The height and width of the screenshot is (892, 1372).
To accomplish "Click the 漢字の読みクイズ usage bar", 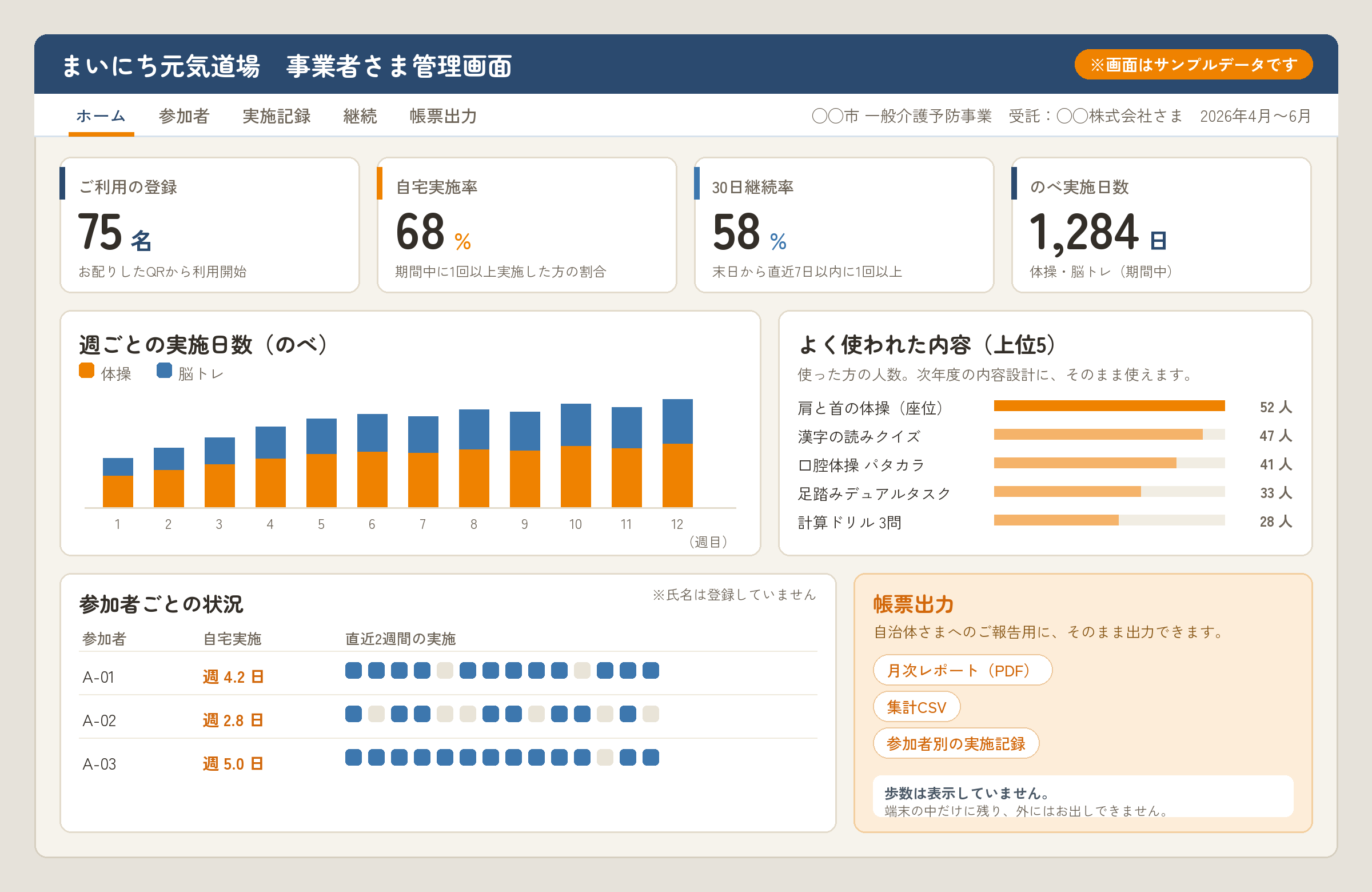I will point(1109,435).
